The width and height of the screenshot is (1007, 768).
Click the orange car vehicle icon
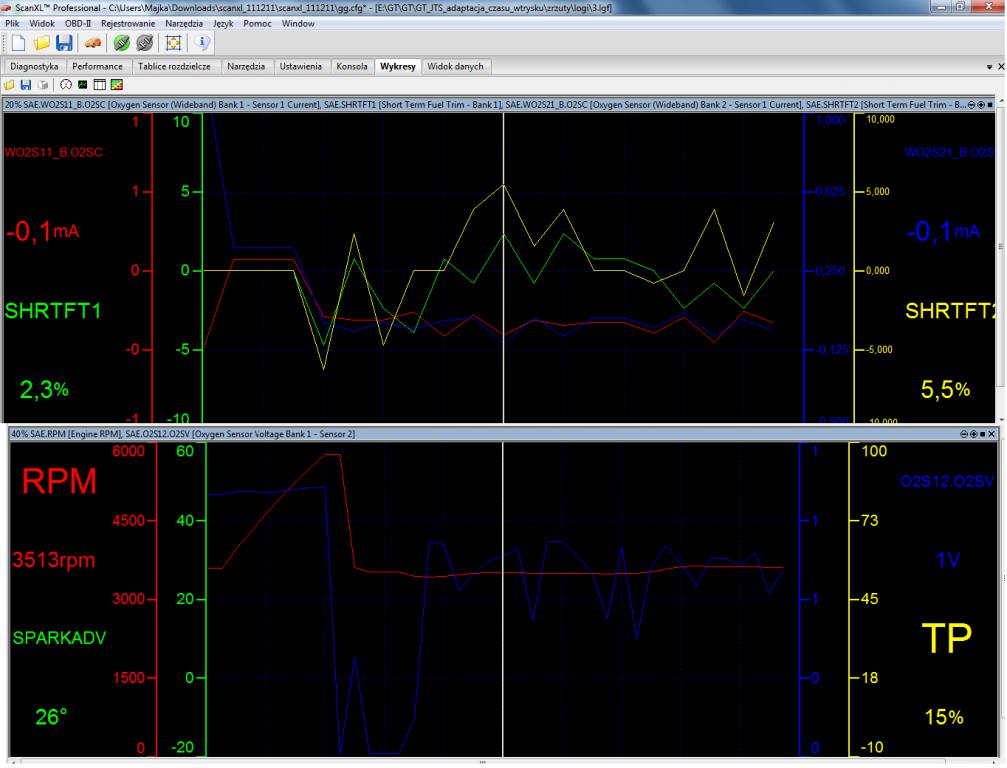92,43
